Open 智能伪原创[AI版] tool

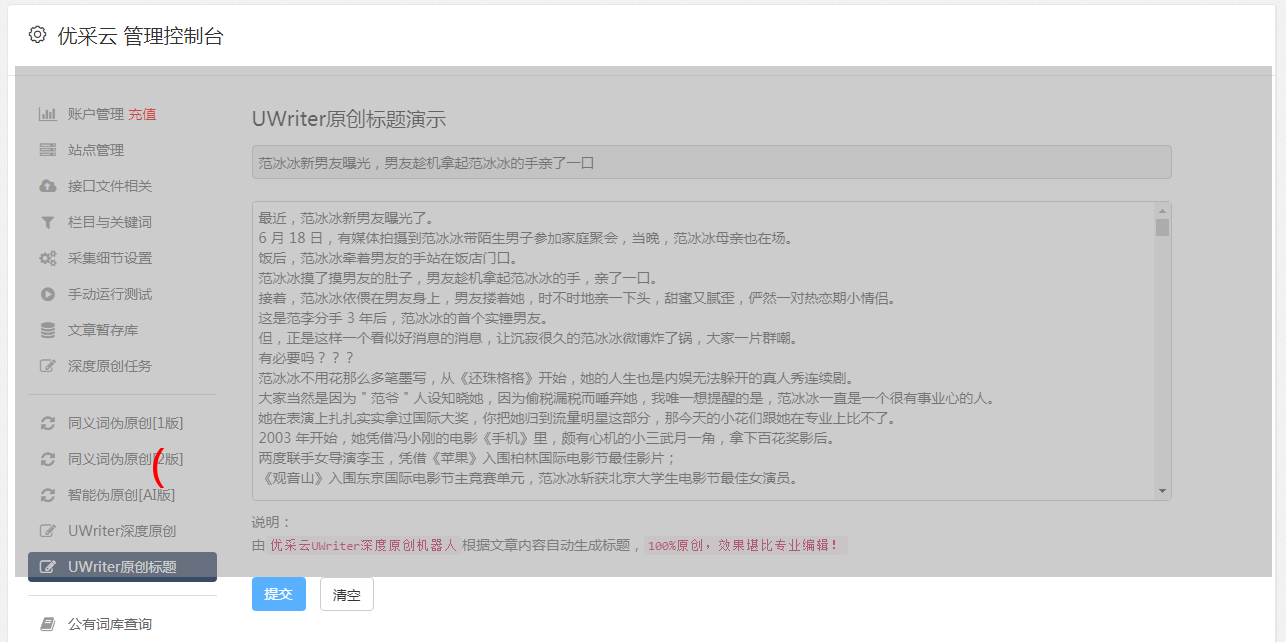[122, 495]
